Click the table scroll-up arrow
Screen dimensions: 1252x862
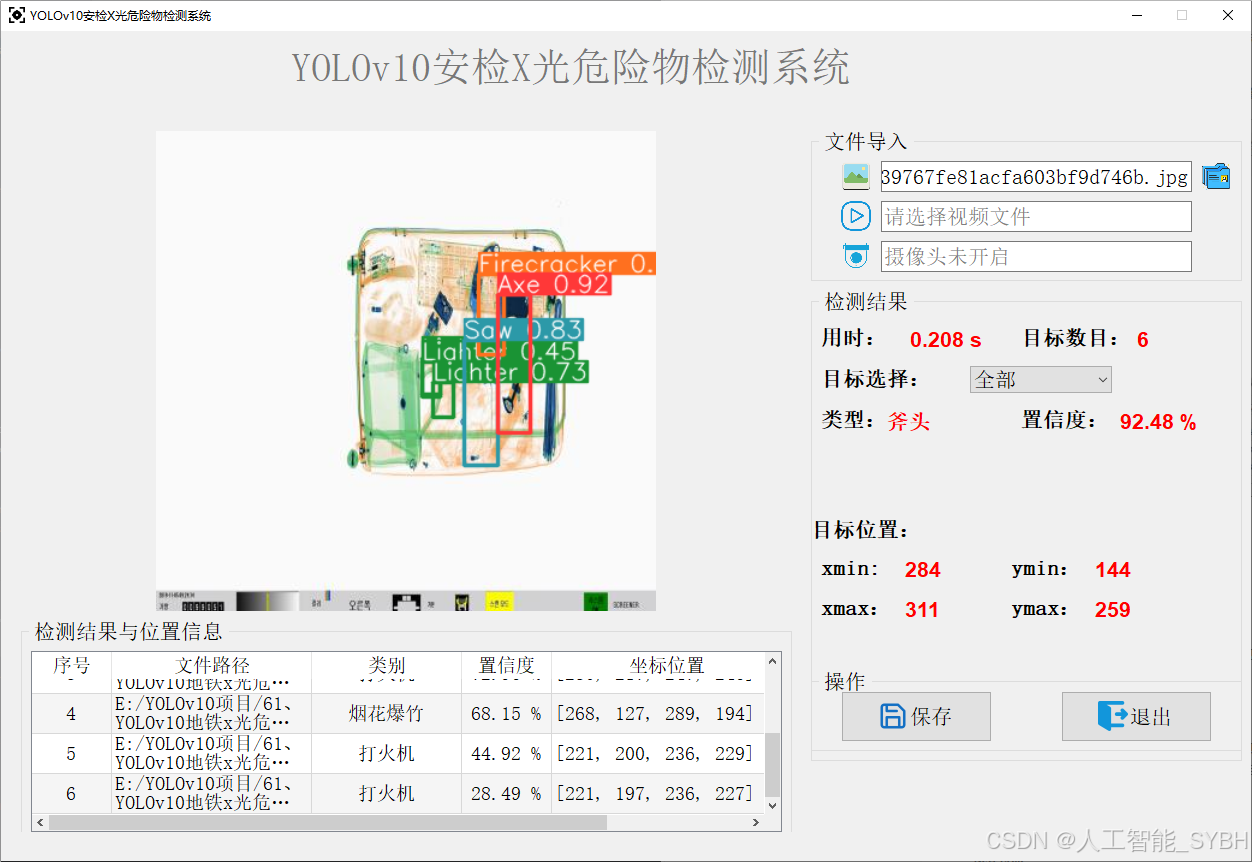coord(773,661)
